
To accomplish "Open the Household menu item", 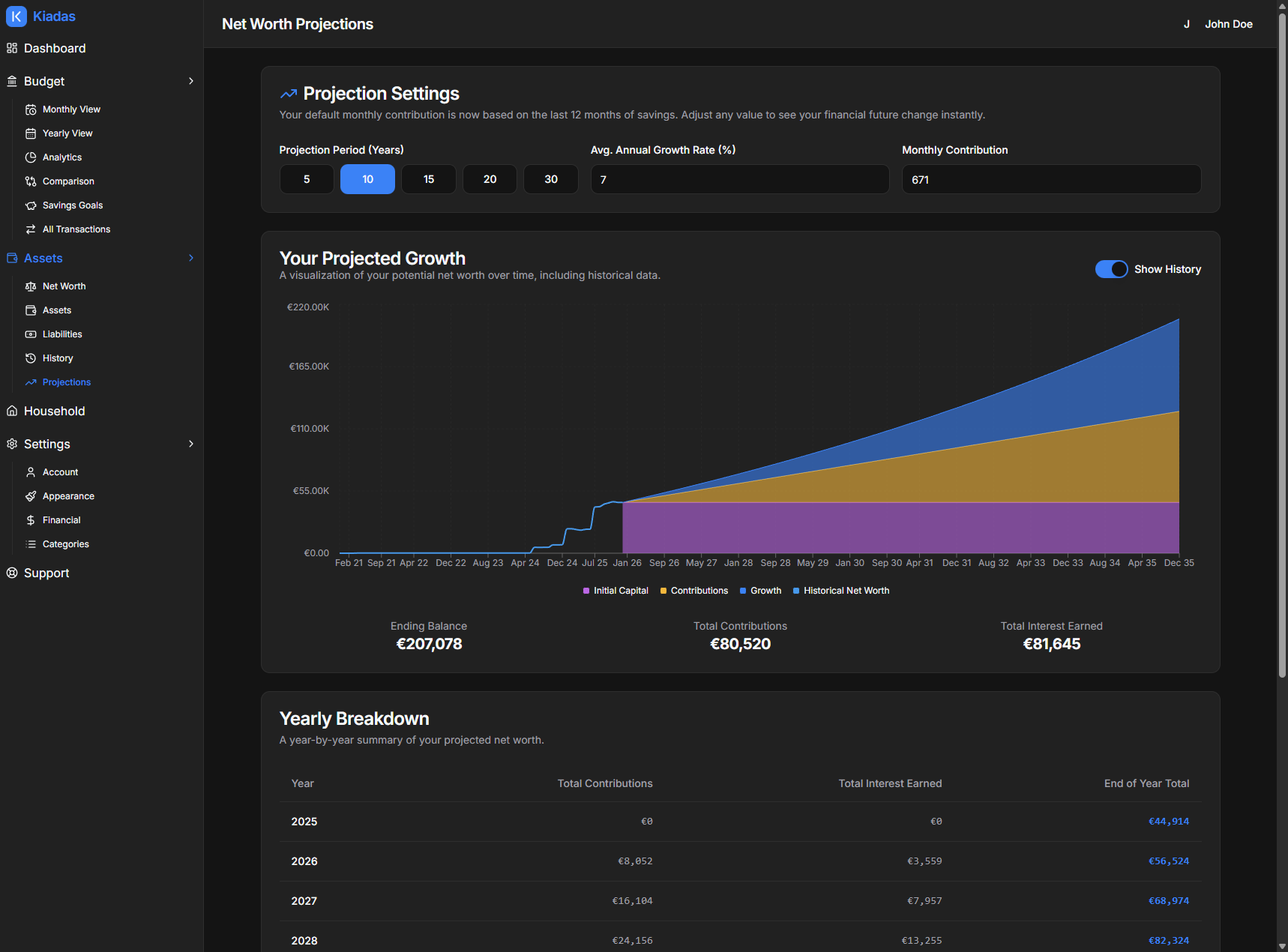I will 55,412.
